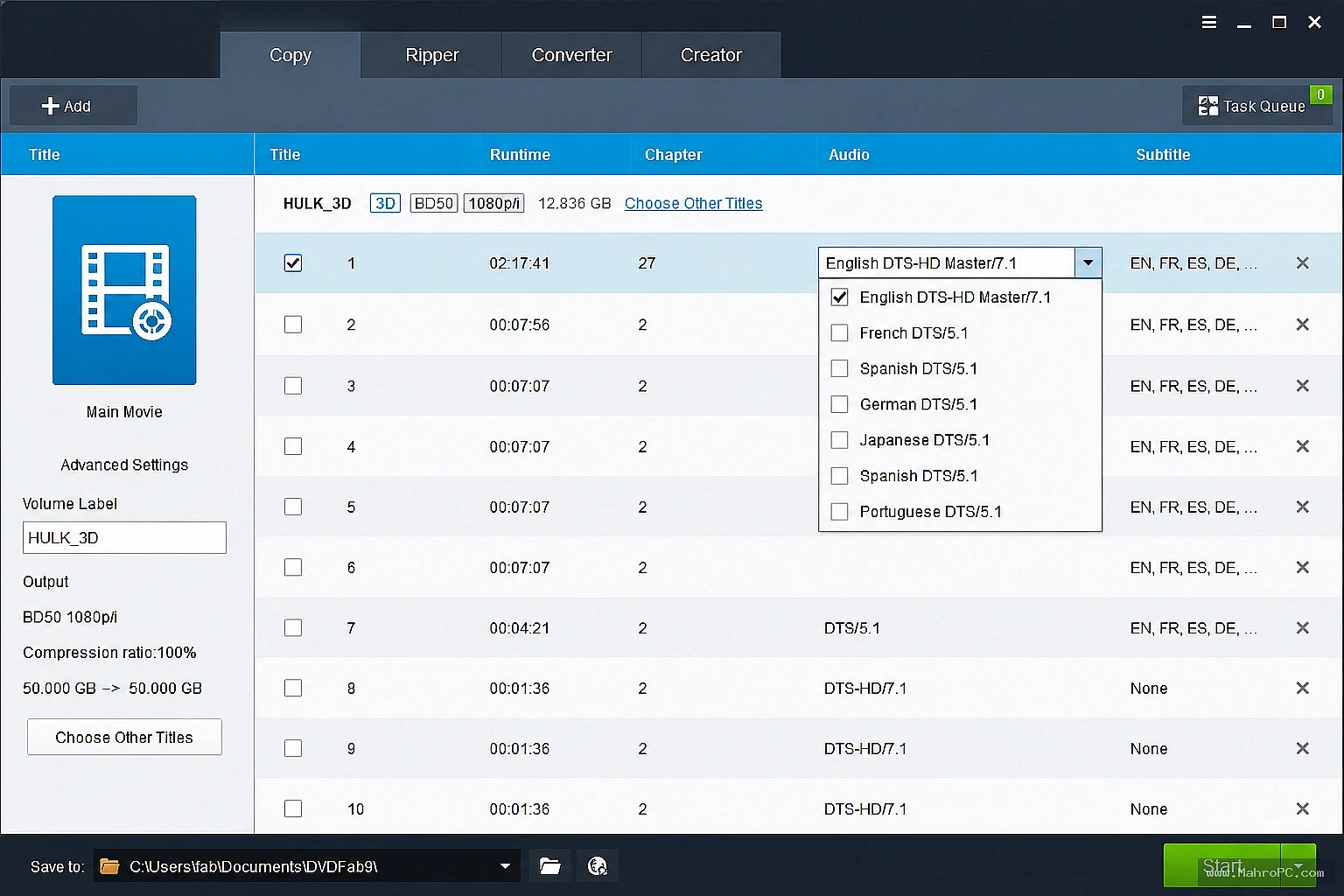1344x896 pixels.
Task: Open the output folder browse icon
Action: [550, 866]
